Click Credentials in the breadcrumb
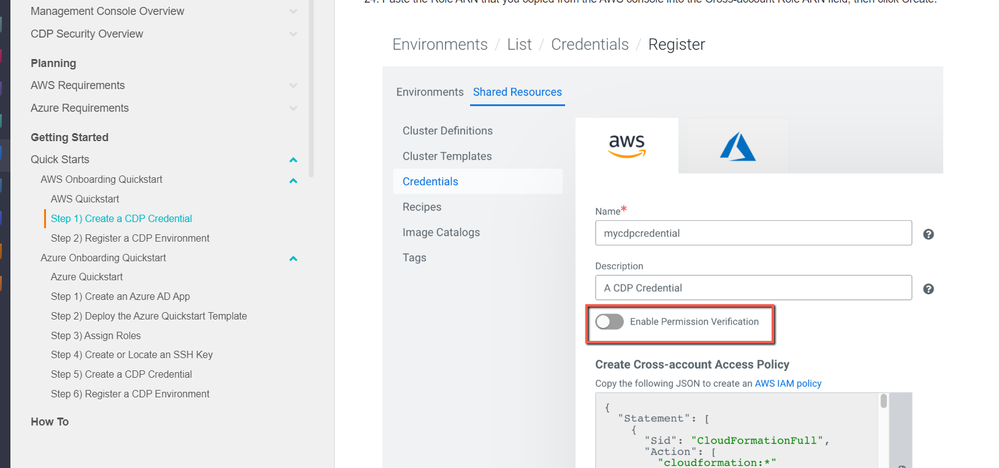The width and height of the screenshot is (999, 468). tap(590, 45)
